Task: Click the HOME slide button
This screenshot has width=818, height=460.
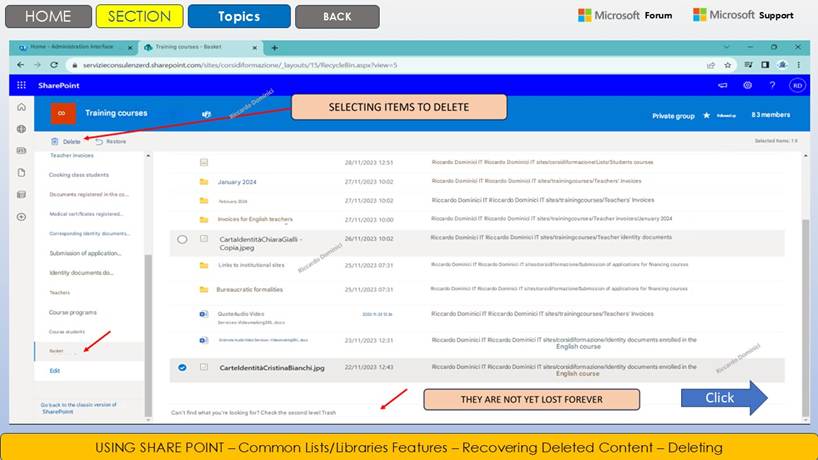Action: (x=48, y=16)
